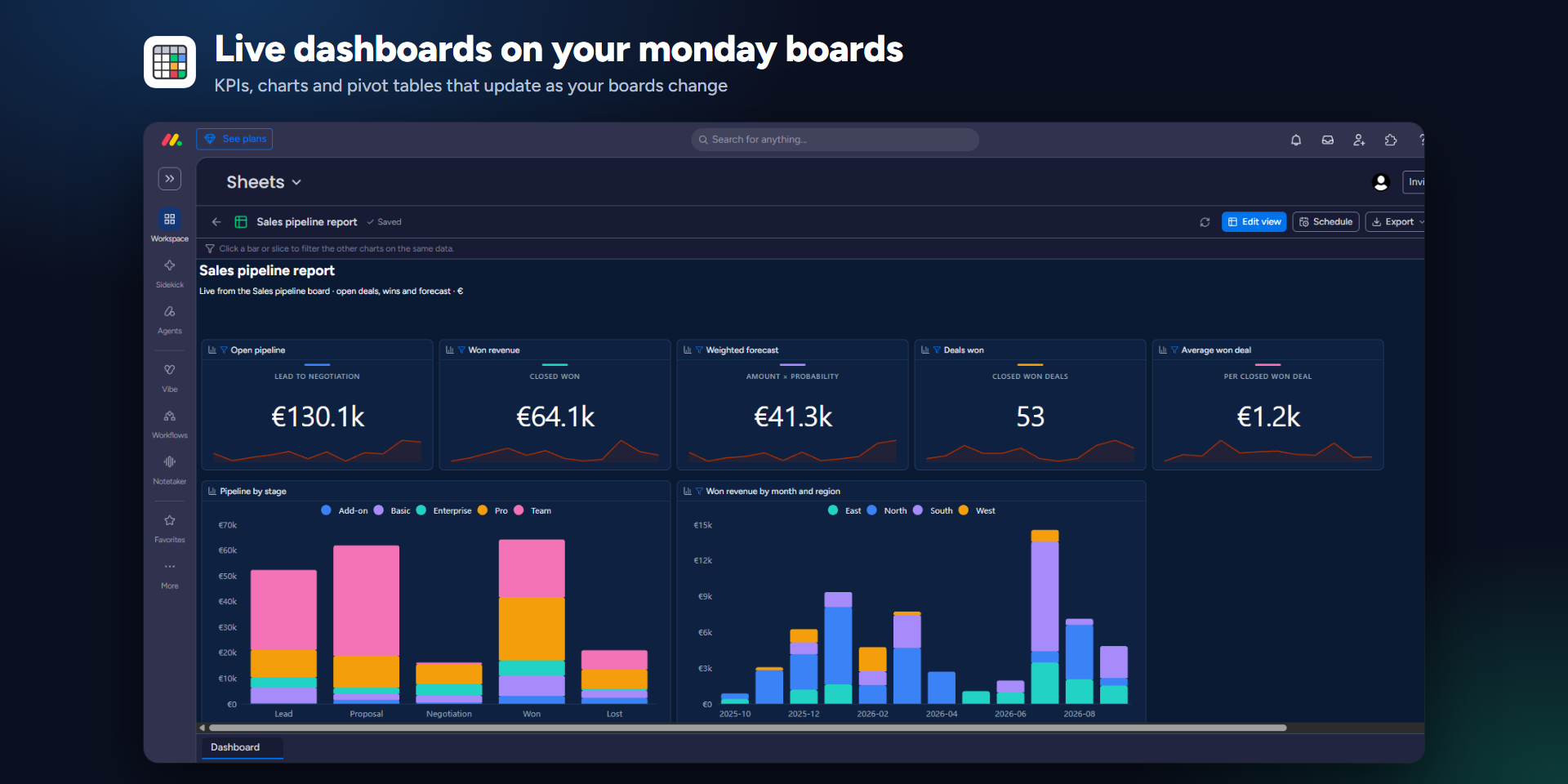Open the Workspace section in the sidebar
Image resolution: width=1568 pixels, height=784 pixels.
170,226
